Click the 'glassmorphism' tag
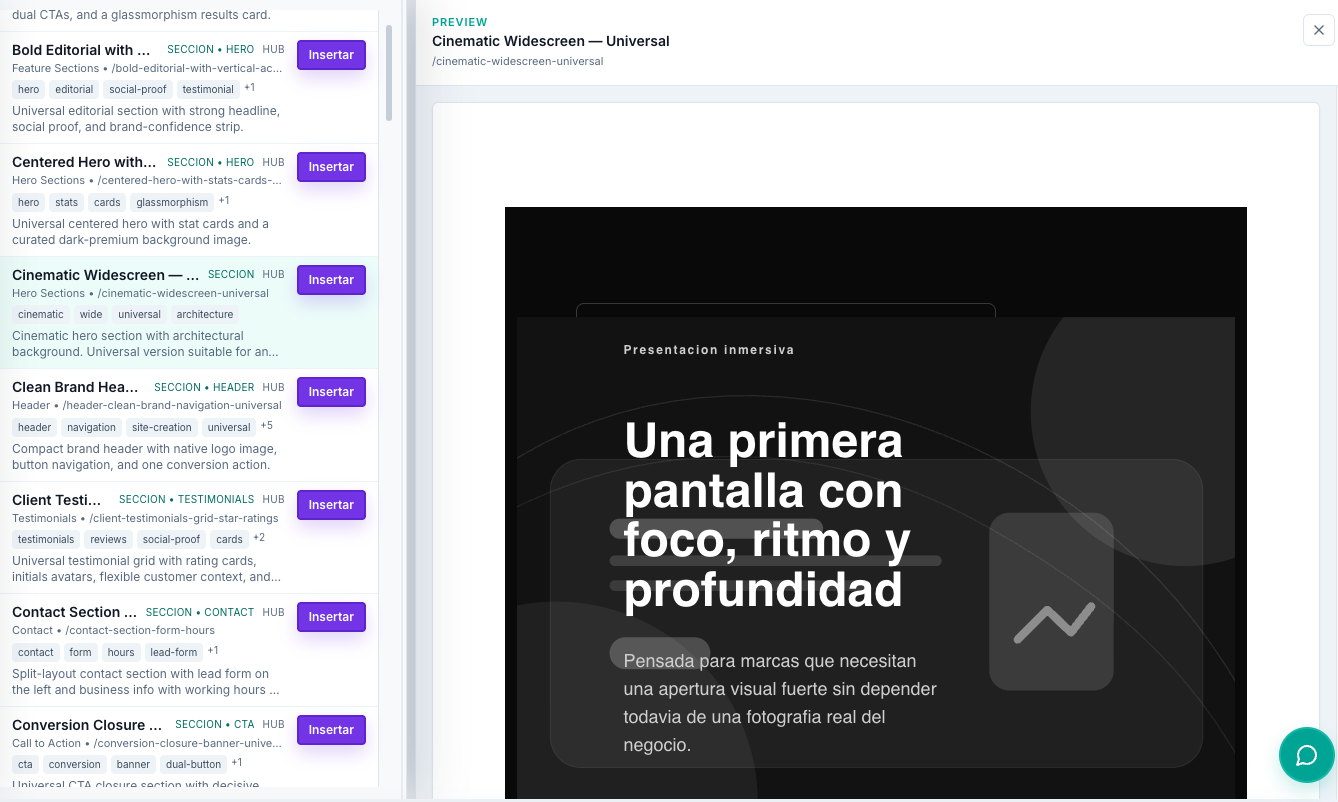The image size is (1338, 802). 173,202
